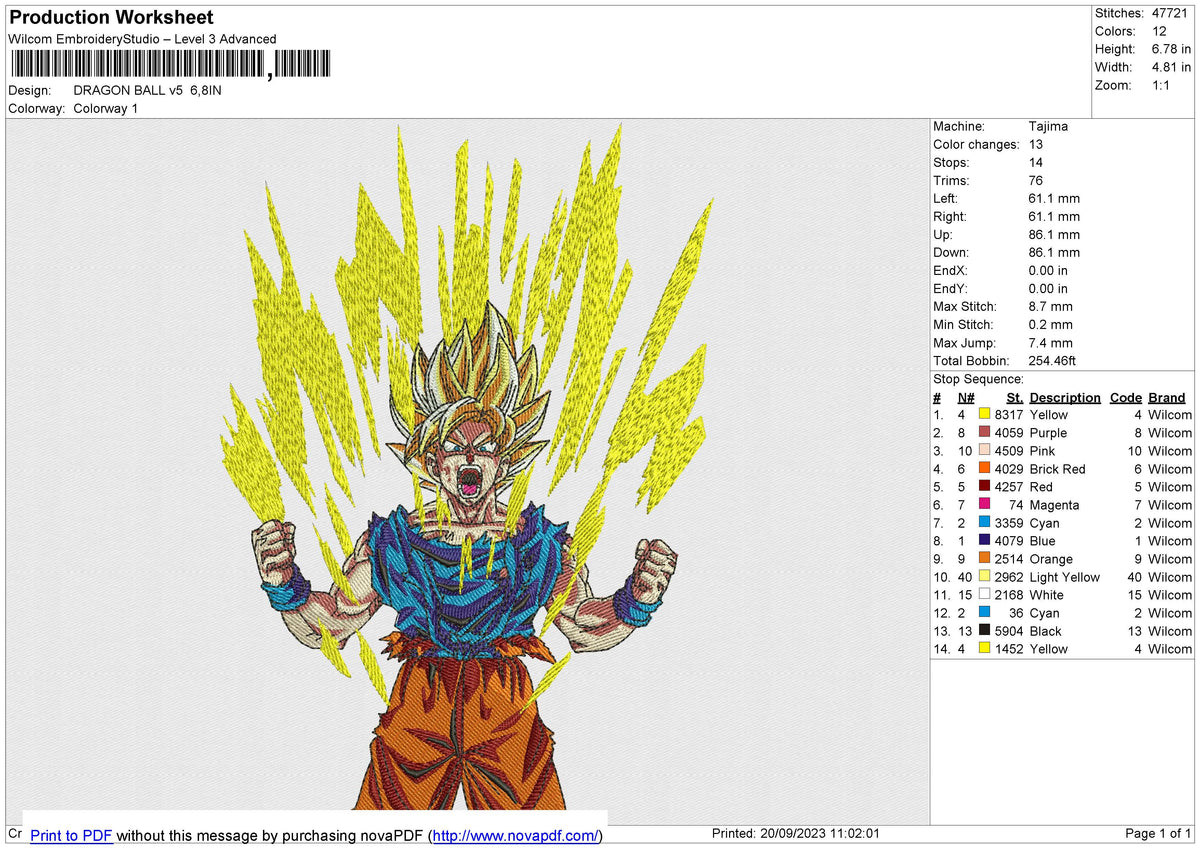Image resolution: width=1200 pixels, height=848 pixels.
Task: Click the stitch count 4079 for Blue
Action: (x=1009, y=541)
